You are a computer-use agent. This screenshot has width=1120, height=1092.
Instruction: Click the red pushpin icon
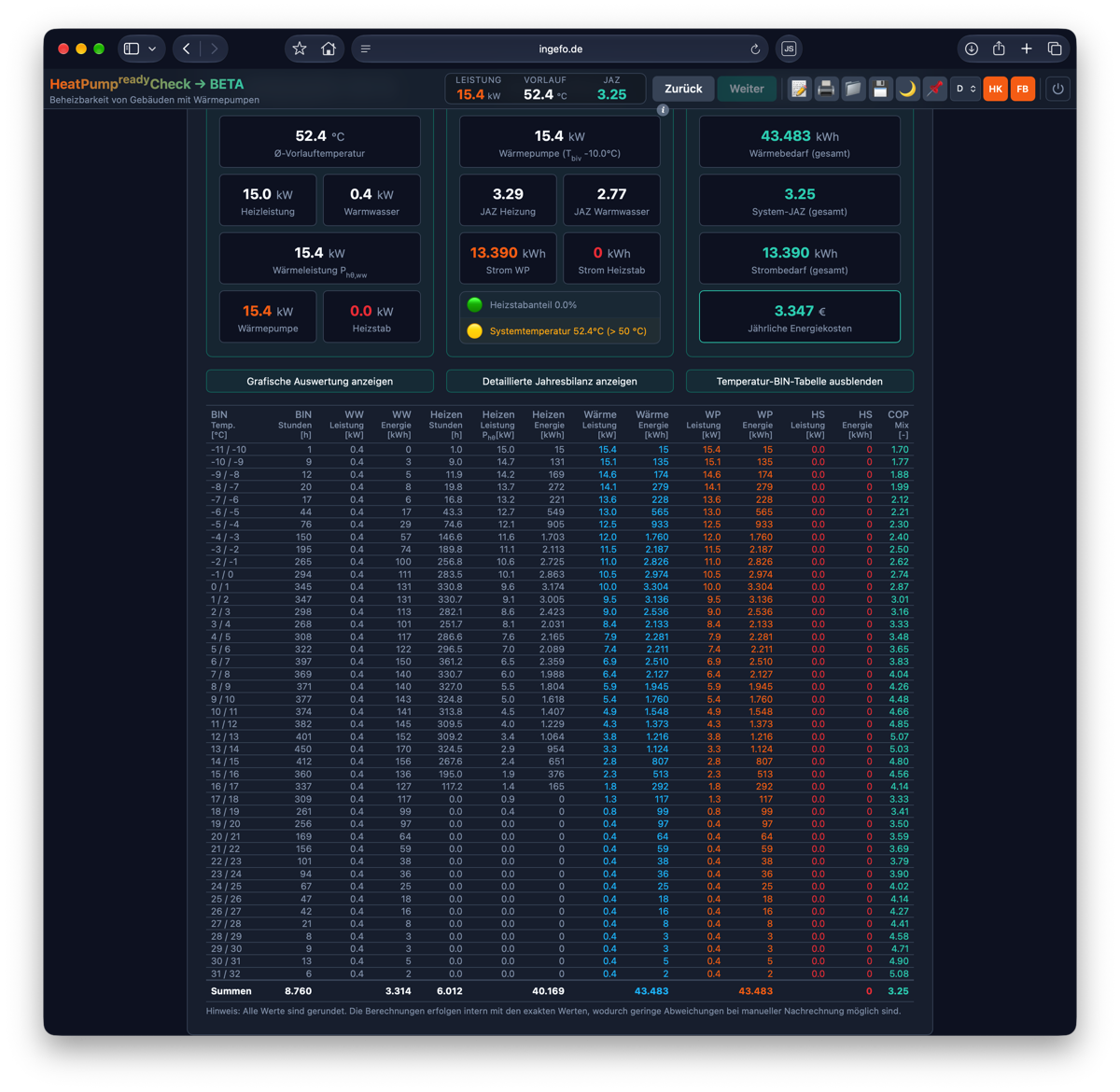934,89
